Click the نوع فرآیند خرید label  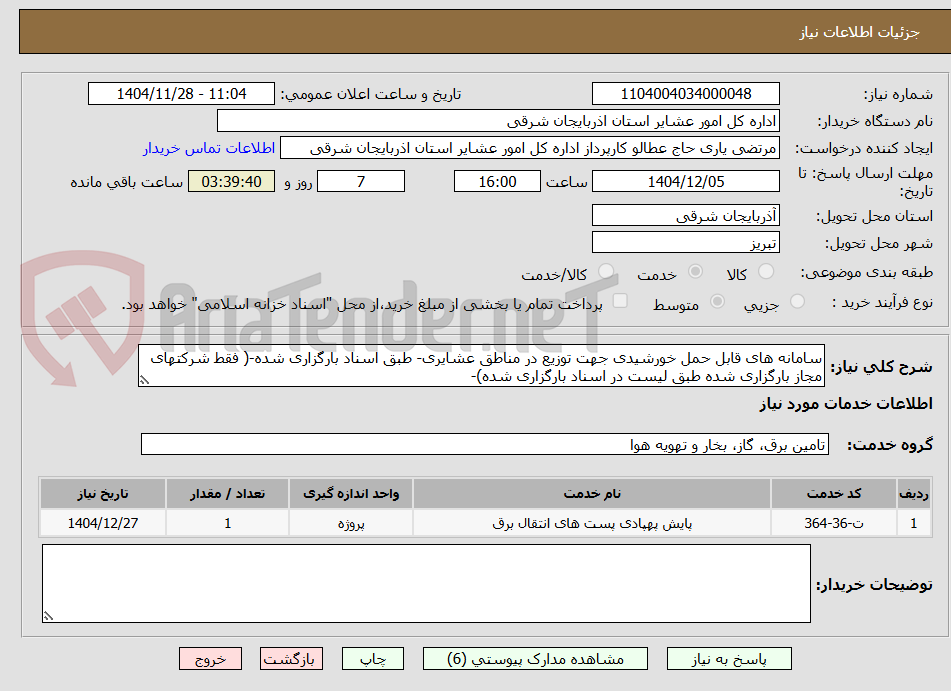pyautogui.click(x=882, y=302)
